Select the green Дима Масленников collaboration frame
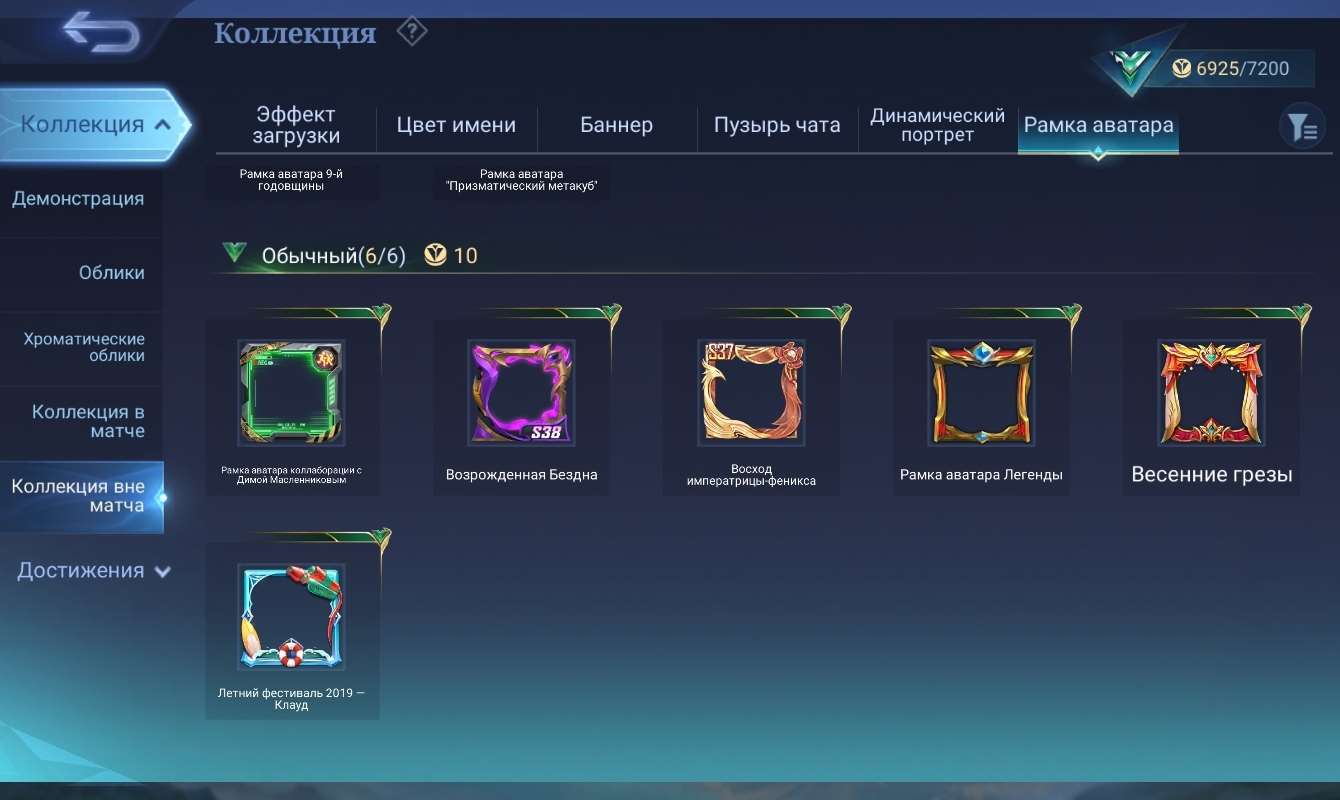 292,406
